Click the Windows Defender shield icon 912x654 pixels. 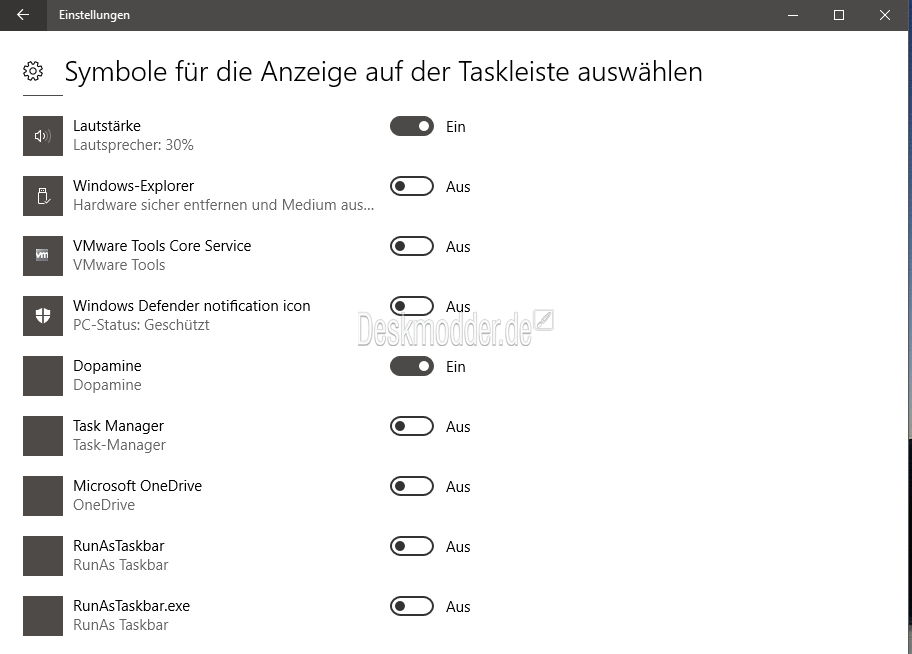43,316
